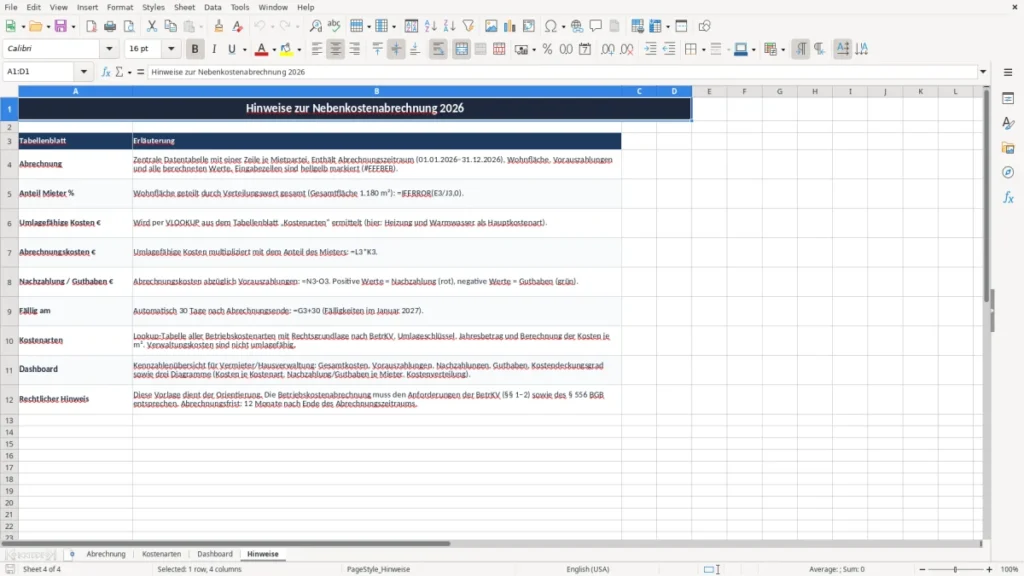The width and height of the screenshot is (1024, 576).
Task: Click Clear Direct Formatting icon
Action: [238, 26]
